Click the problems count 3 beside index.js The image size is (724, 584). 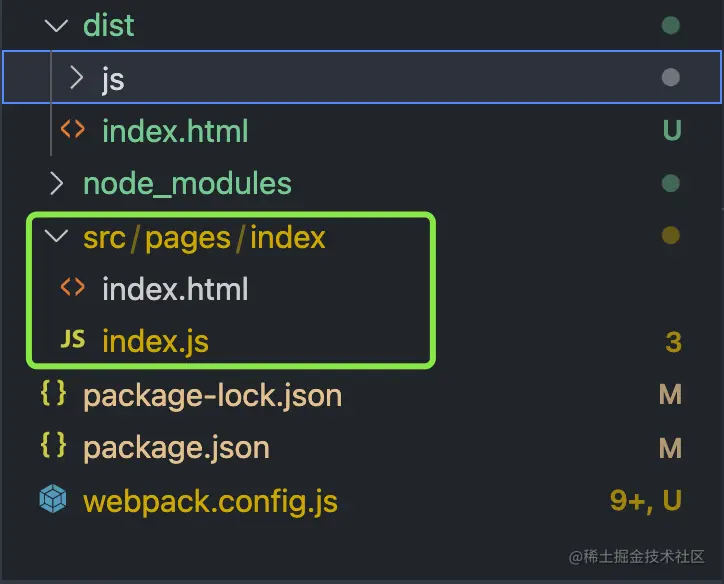point(672,342)
